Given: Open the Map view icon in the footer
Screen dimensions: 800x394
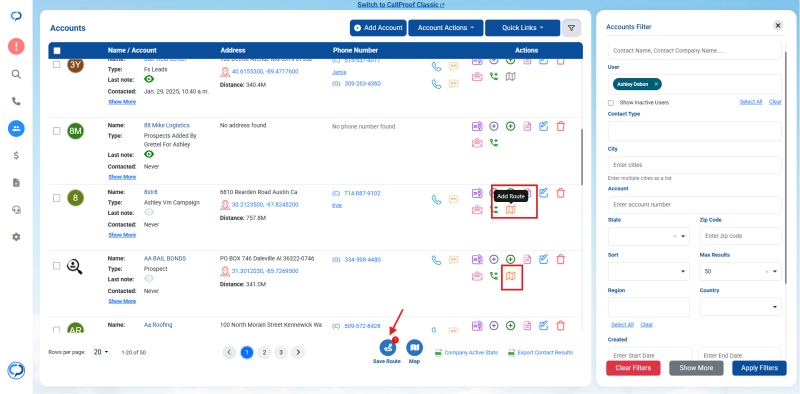Looking at the screenshot, I should tap(415, 348).
